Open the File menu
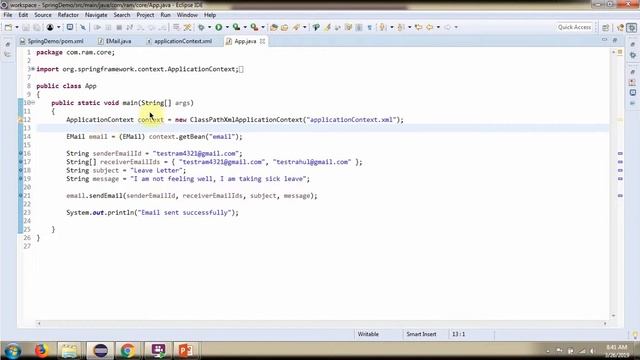Viewport: 640px width, 360px height. 8,15
